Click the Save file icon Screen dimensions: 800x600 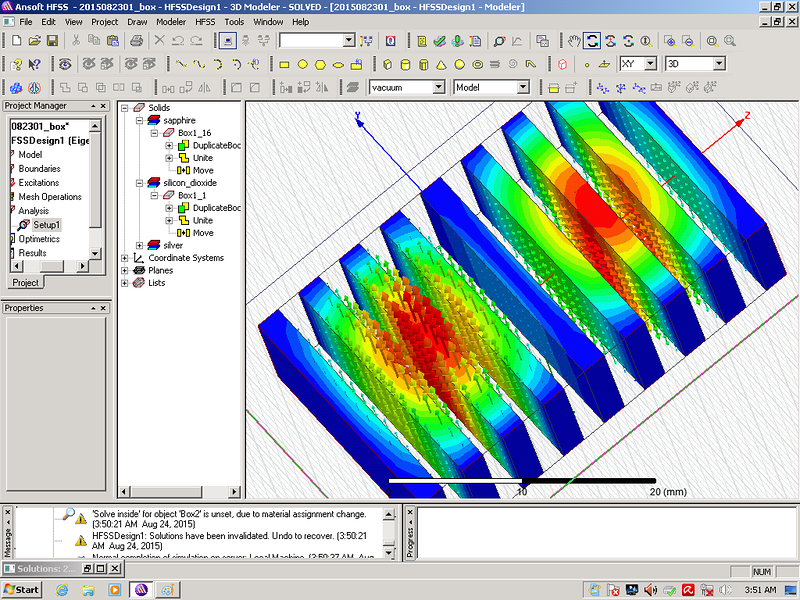click(x=52, y=41)
